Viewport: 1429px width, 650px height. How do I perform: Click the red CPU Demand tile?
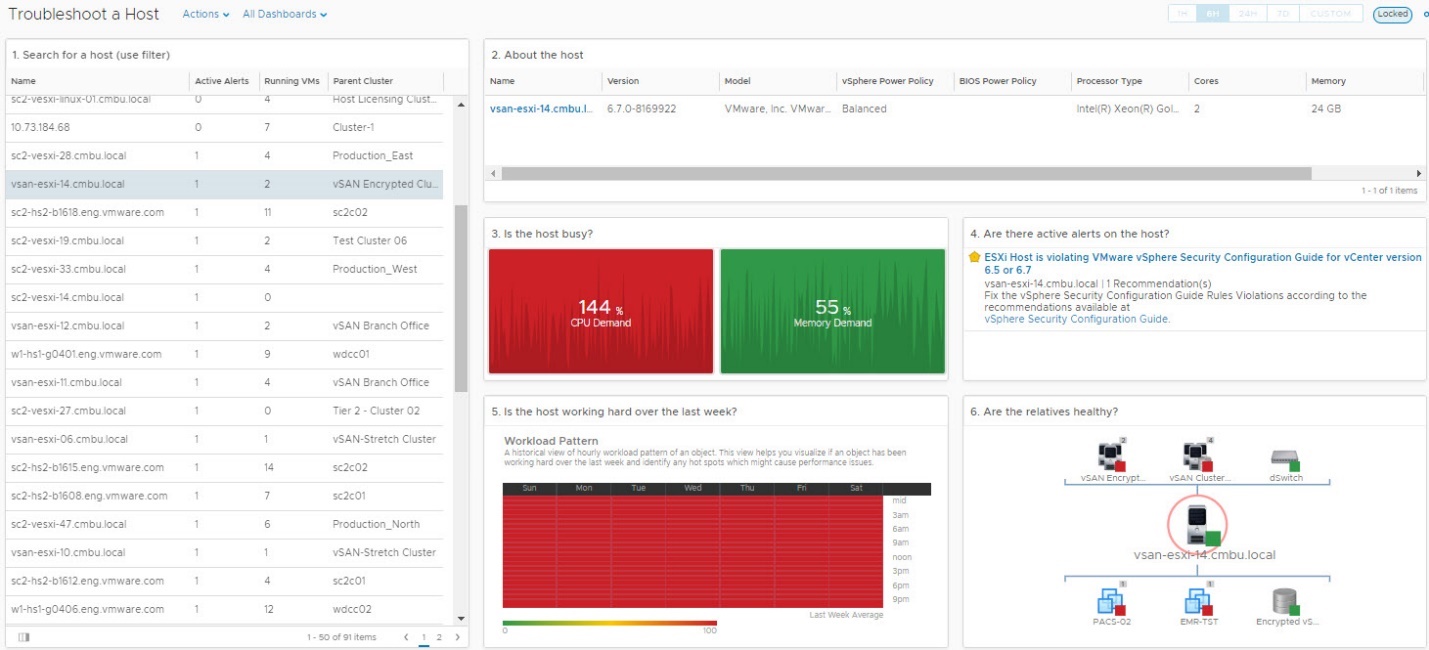point(601,311)
